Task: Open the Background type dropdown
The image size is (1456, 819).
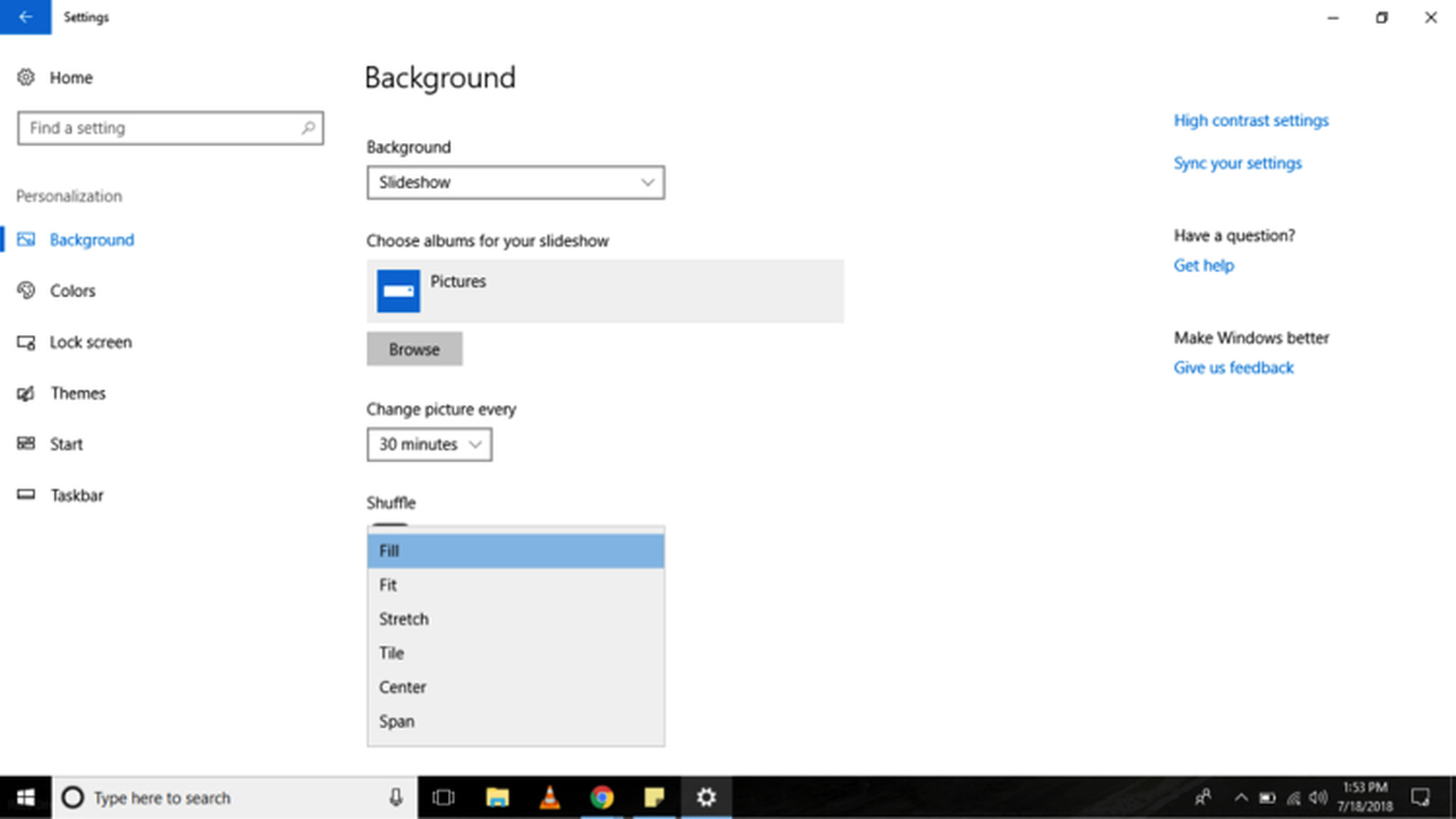Action: tap(515, 182)
